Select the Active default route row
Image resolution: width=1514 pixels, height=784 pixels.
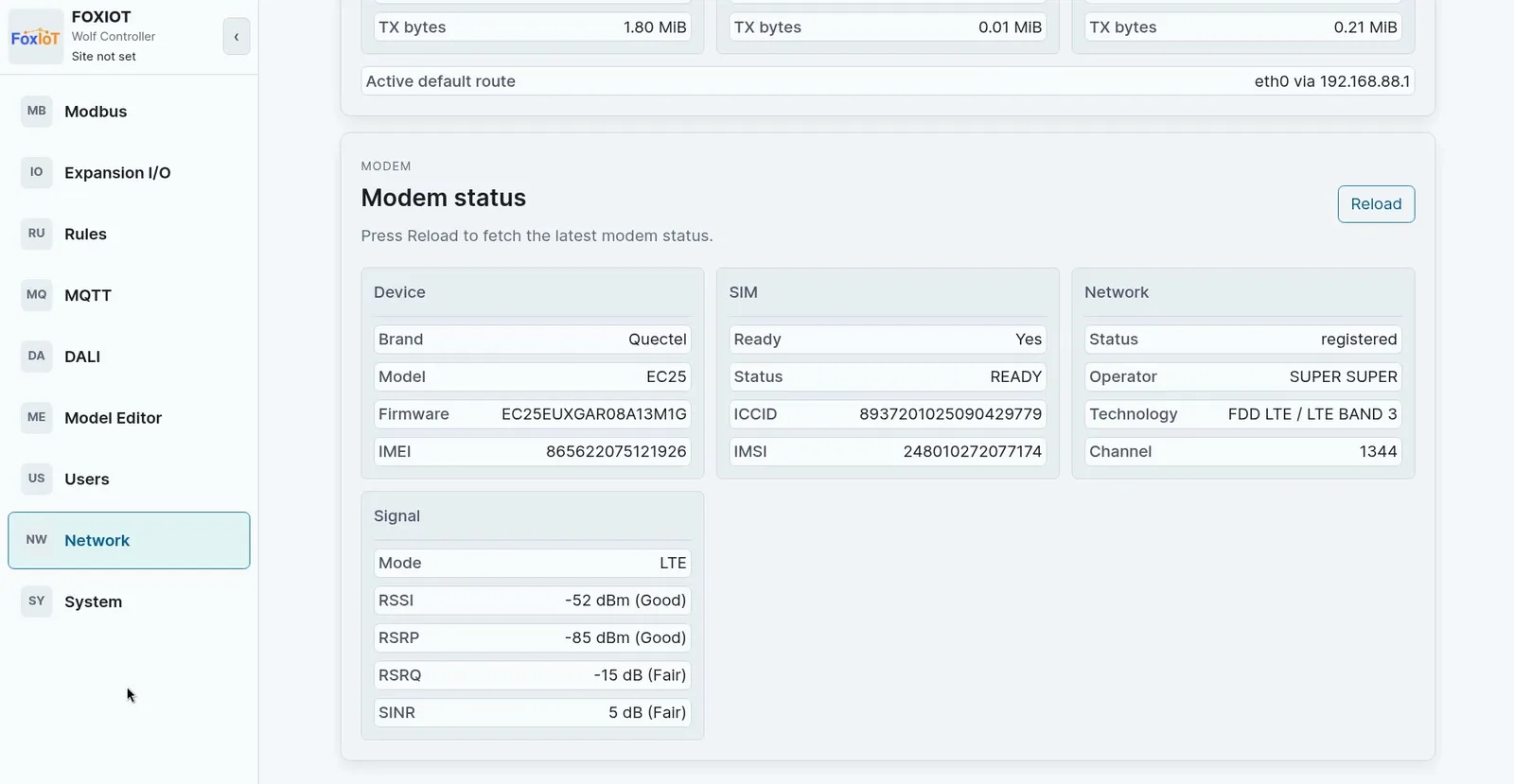(x=888, y=81)
